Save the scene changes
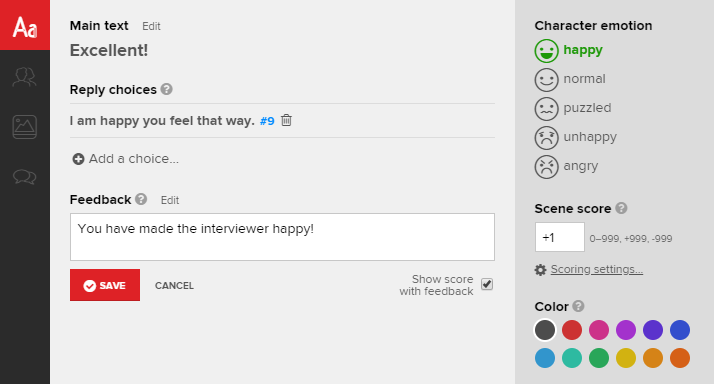The width and height of the screenshot is (714, 384). coord(105,285)
